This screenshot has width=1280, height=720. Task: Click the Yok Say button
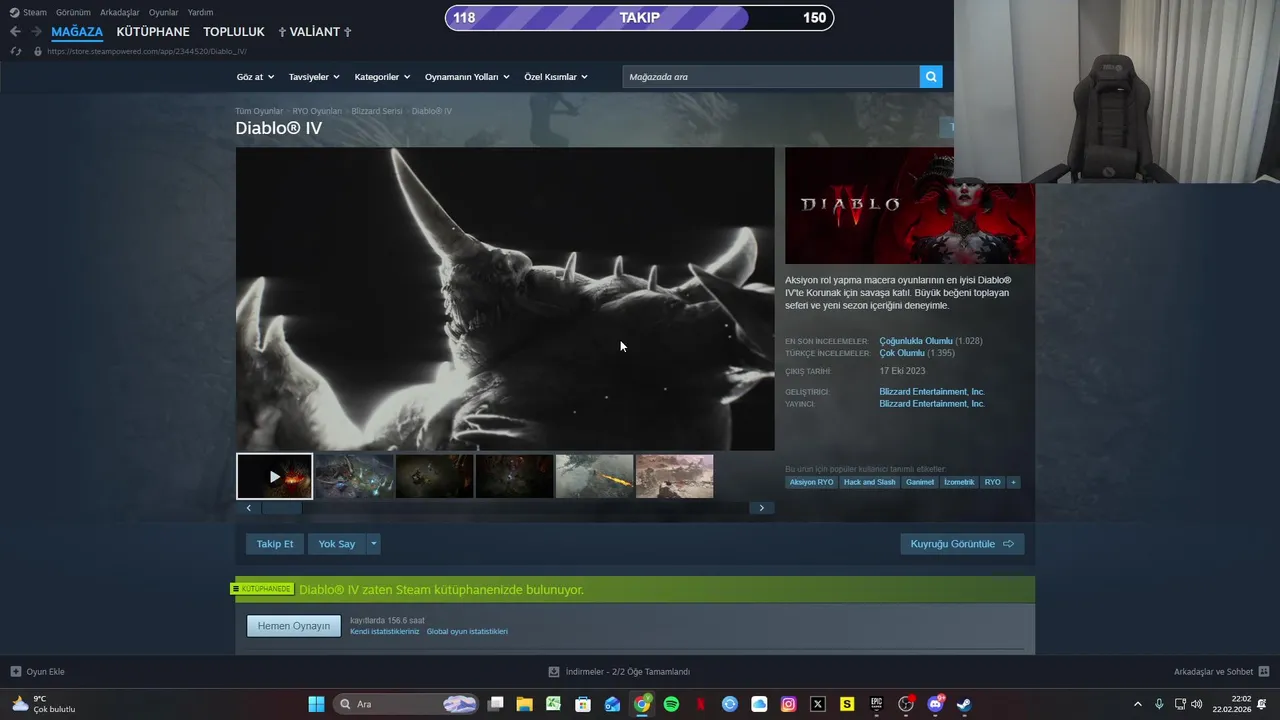point(337,544)
